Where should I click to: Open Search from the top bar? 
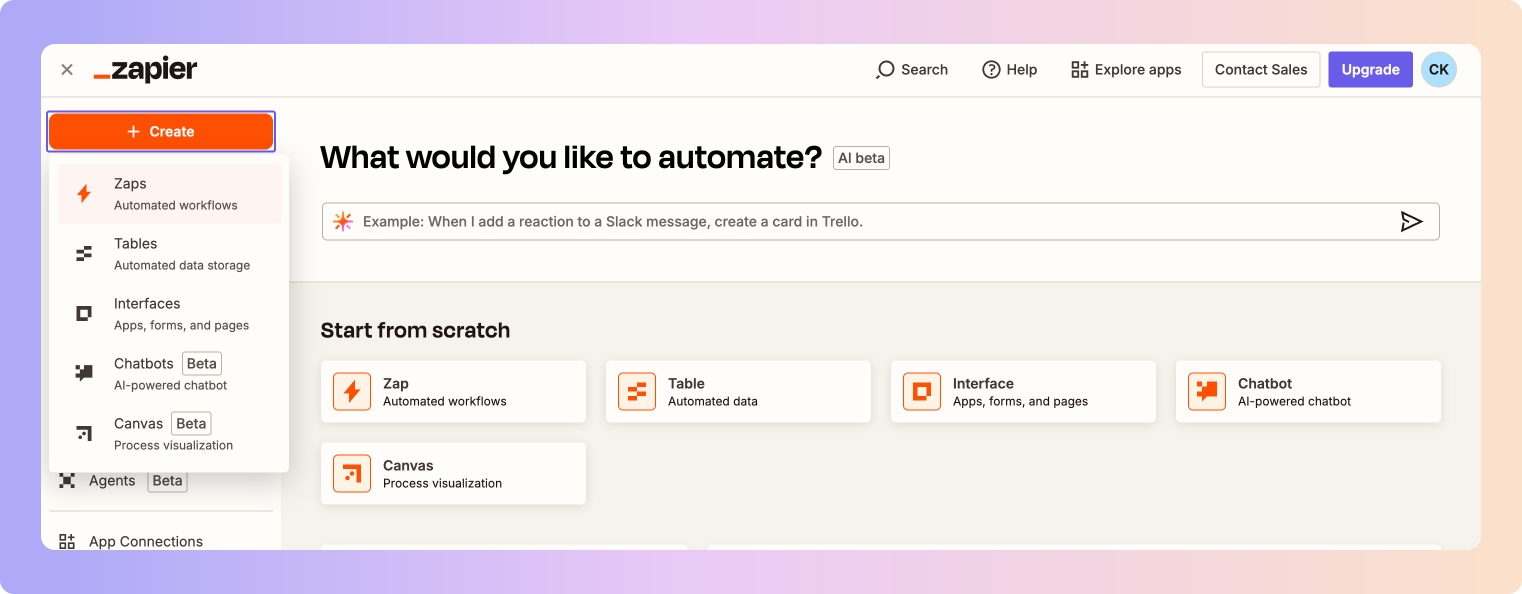tap(911, 70)
